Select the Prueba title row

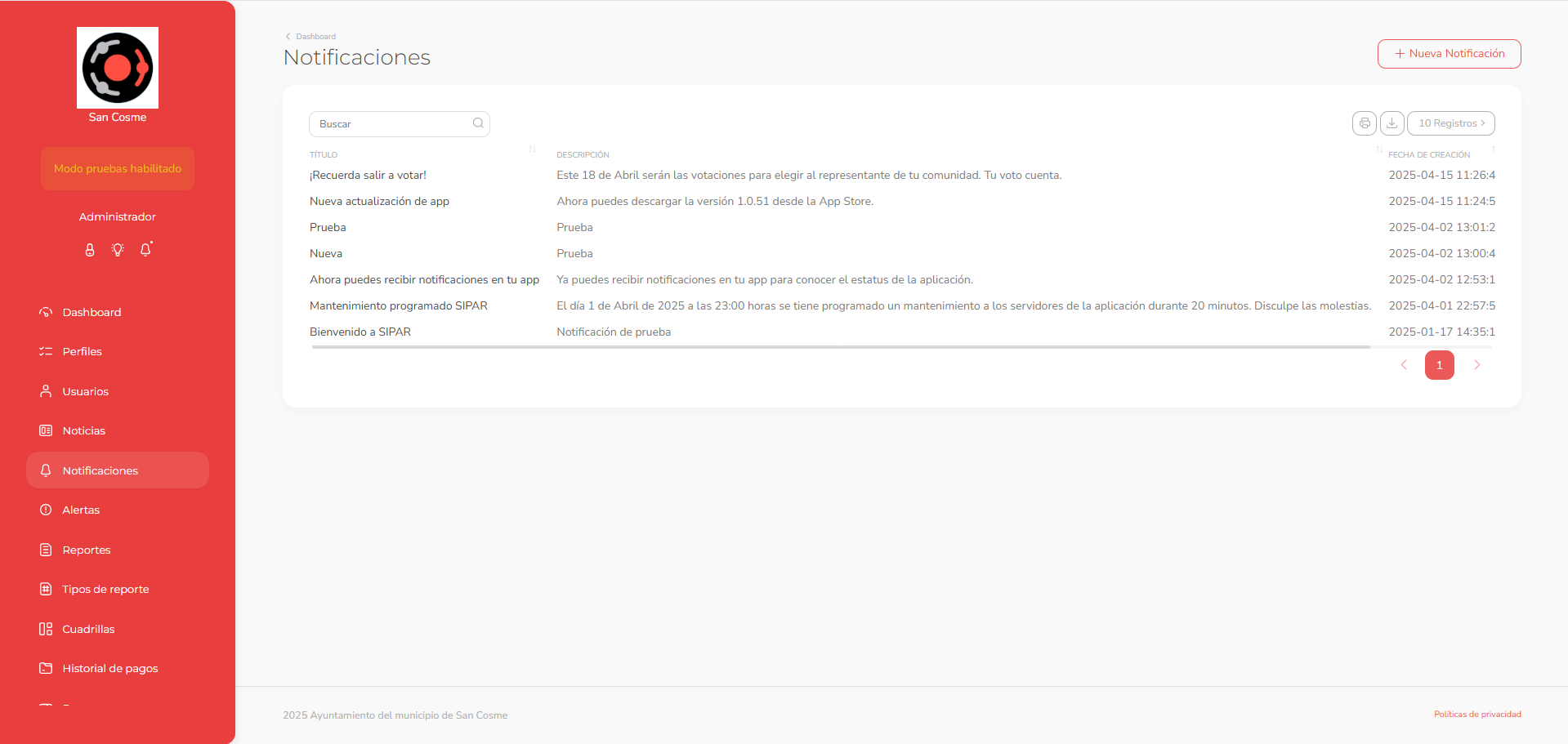[x=328, y=227]
